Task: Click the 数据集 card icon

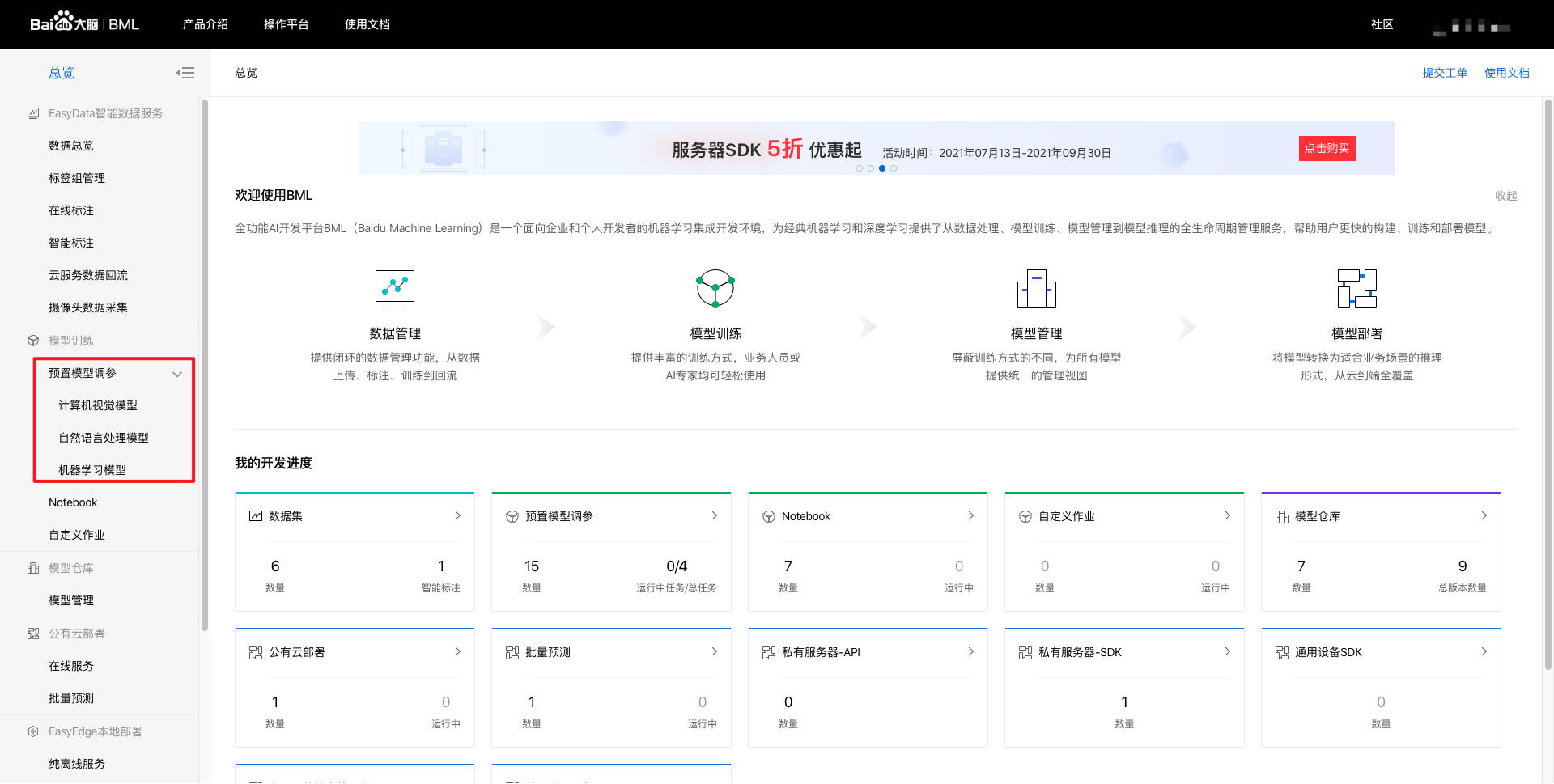Action: tap(256, 516)
